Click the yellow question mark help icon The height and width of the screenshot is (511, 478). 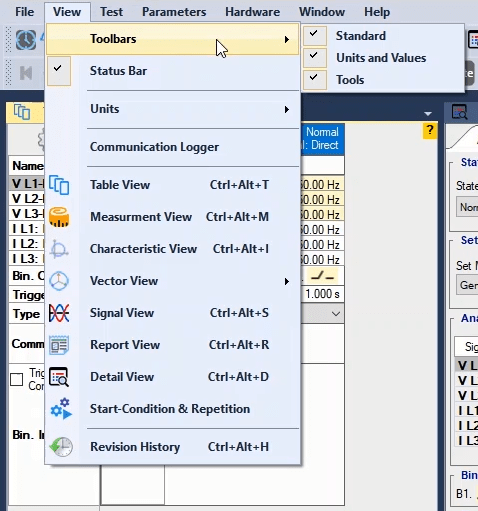430,131
